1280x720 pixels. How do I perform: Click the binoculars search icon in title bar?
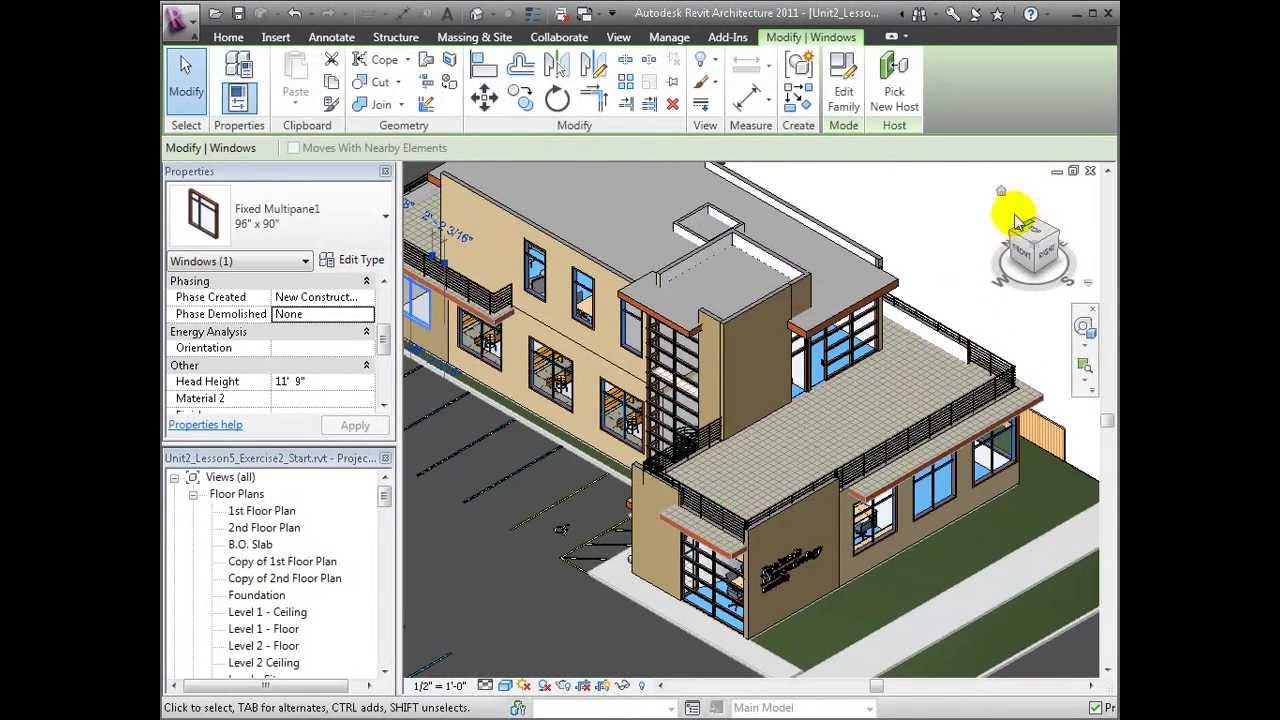pyautogui.click(x=918, y=14)
